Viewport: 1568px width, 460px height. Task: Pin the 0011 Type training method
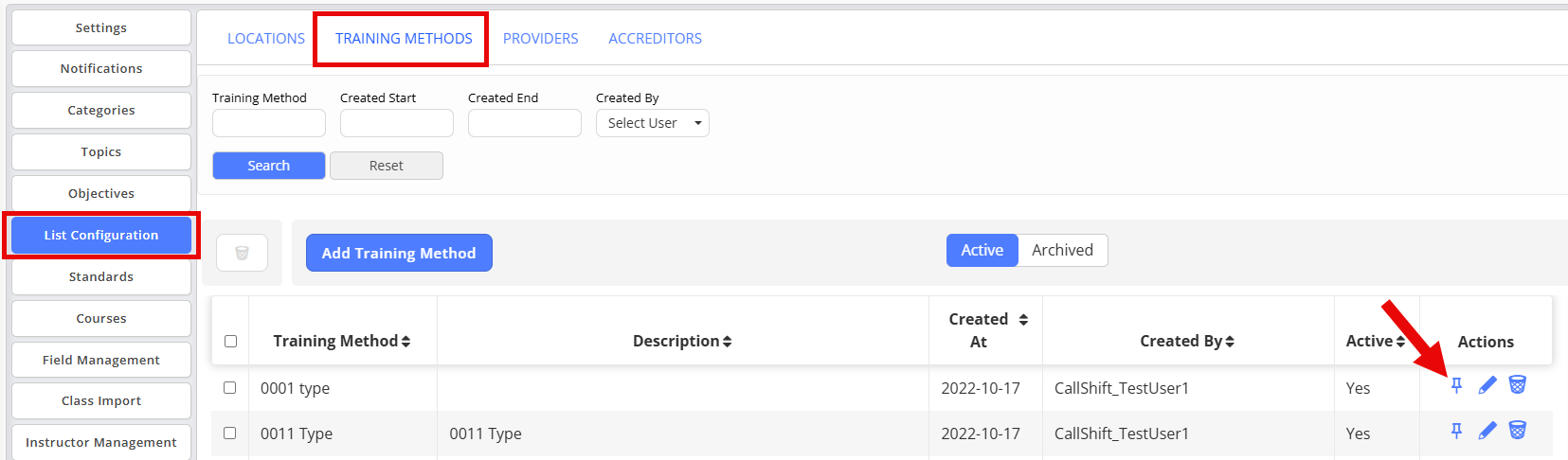[x=1457, y=430]
